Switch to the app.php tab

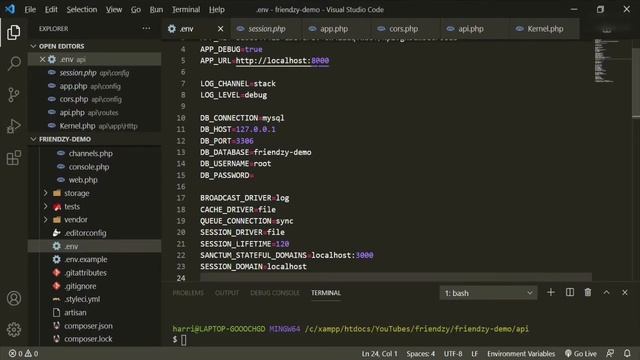tap(333, 29)
